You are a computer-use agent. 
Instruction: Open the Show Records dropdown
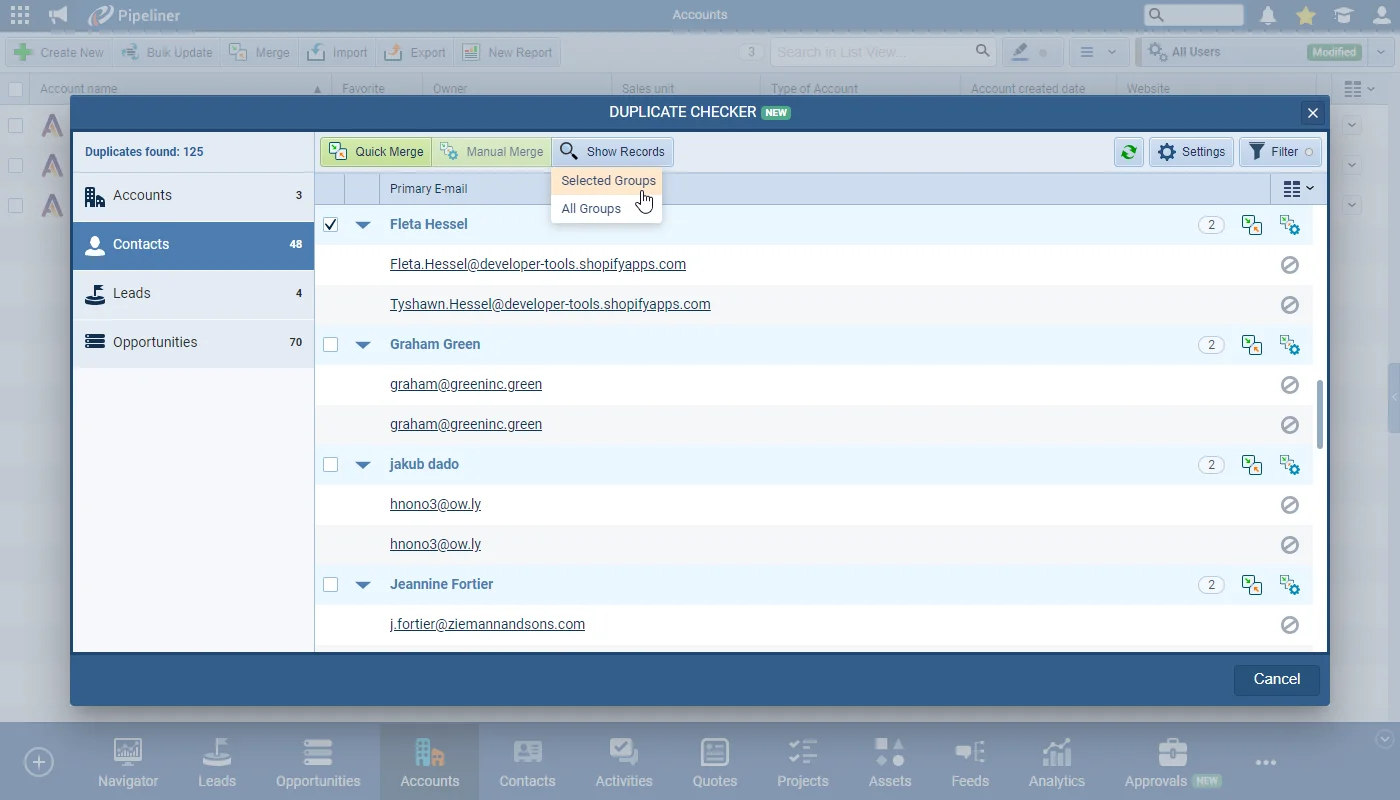(612, 152)
